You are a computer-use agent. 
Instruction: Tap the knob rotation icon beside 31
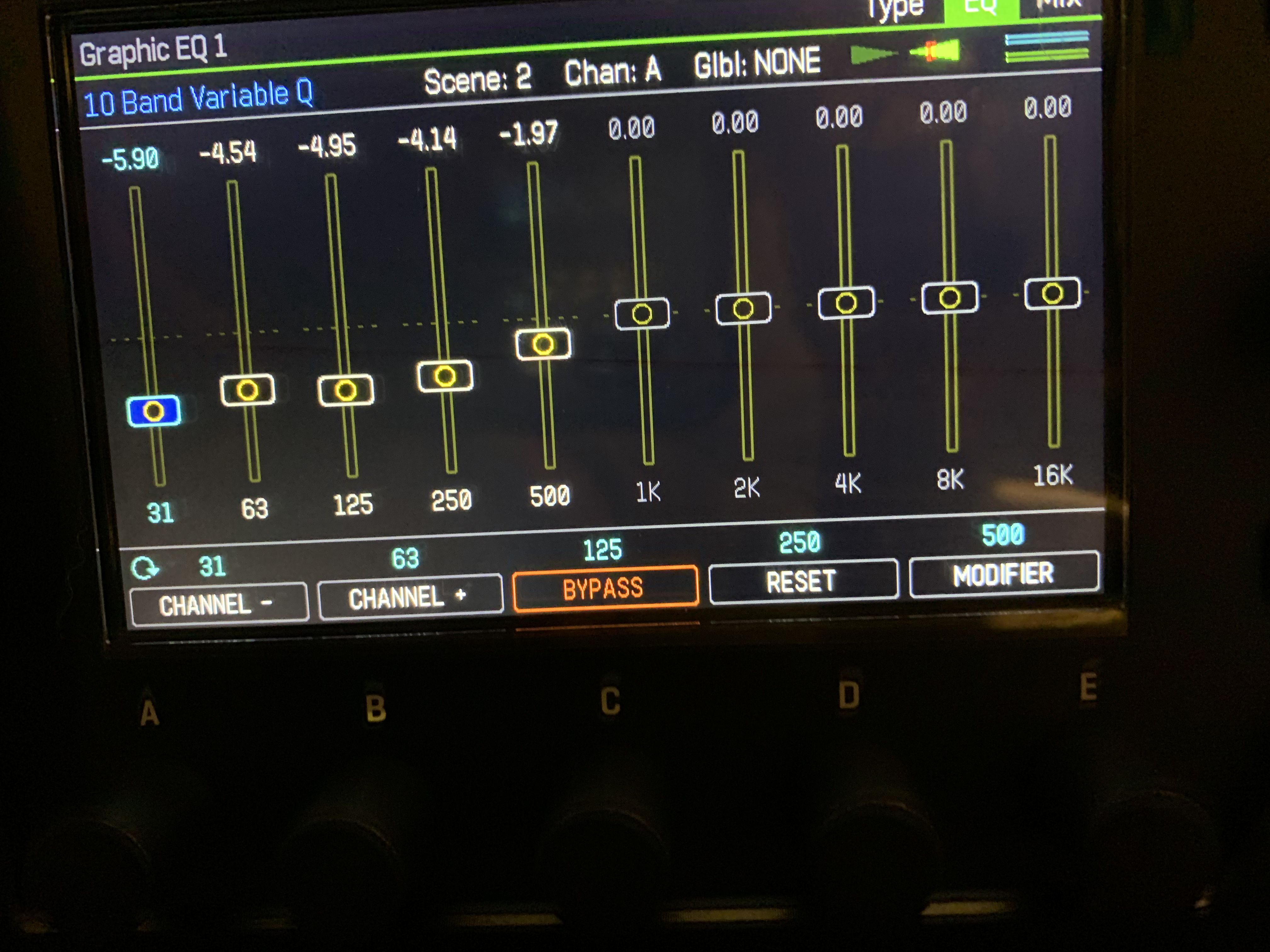[144, 568]
